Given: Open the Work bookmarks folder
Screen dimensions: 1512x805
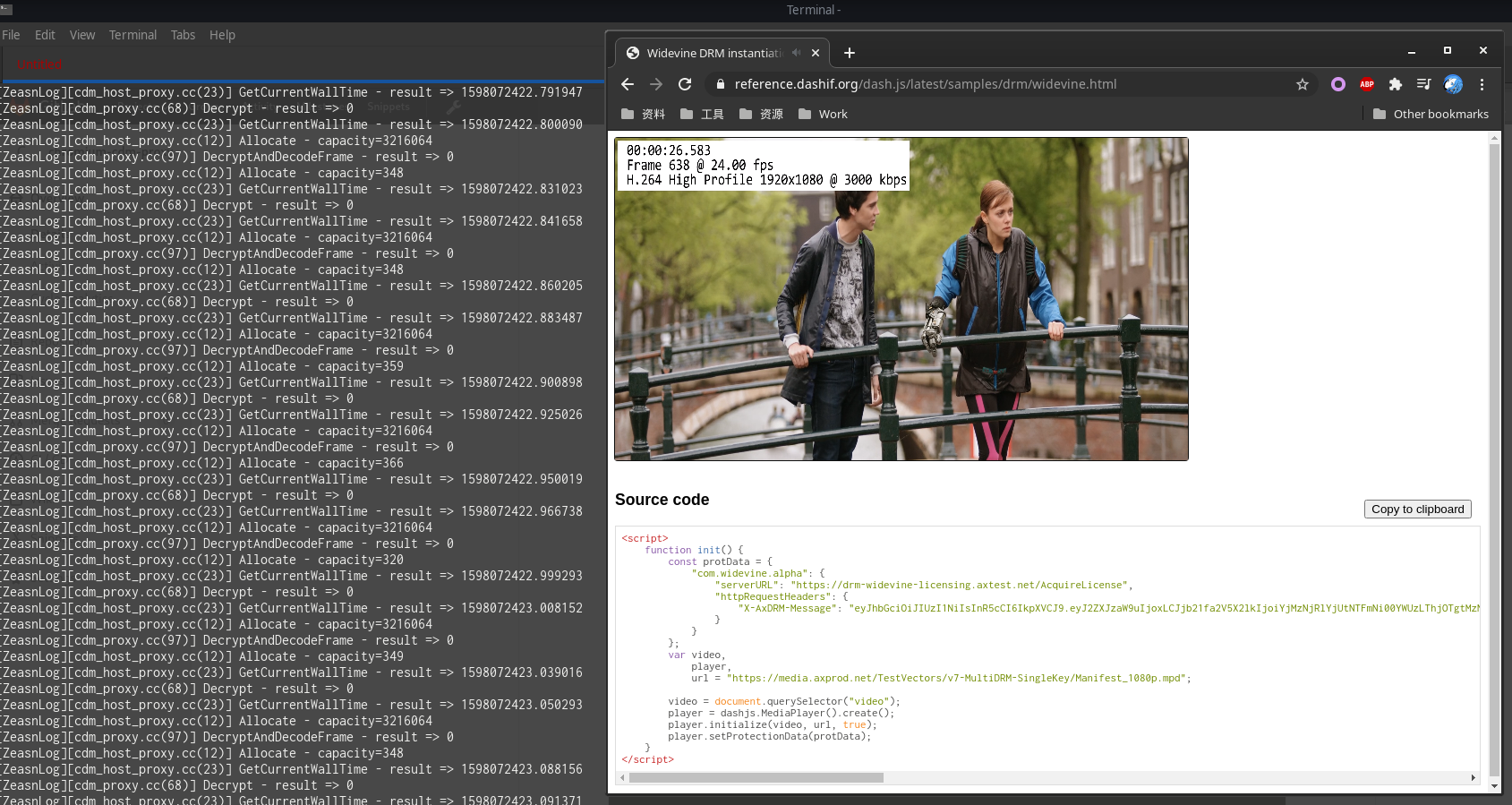Looking at the screenshot, I should pos(823,114).
